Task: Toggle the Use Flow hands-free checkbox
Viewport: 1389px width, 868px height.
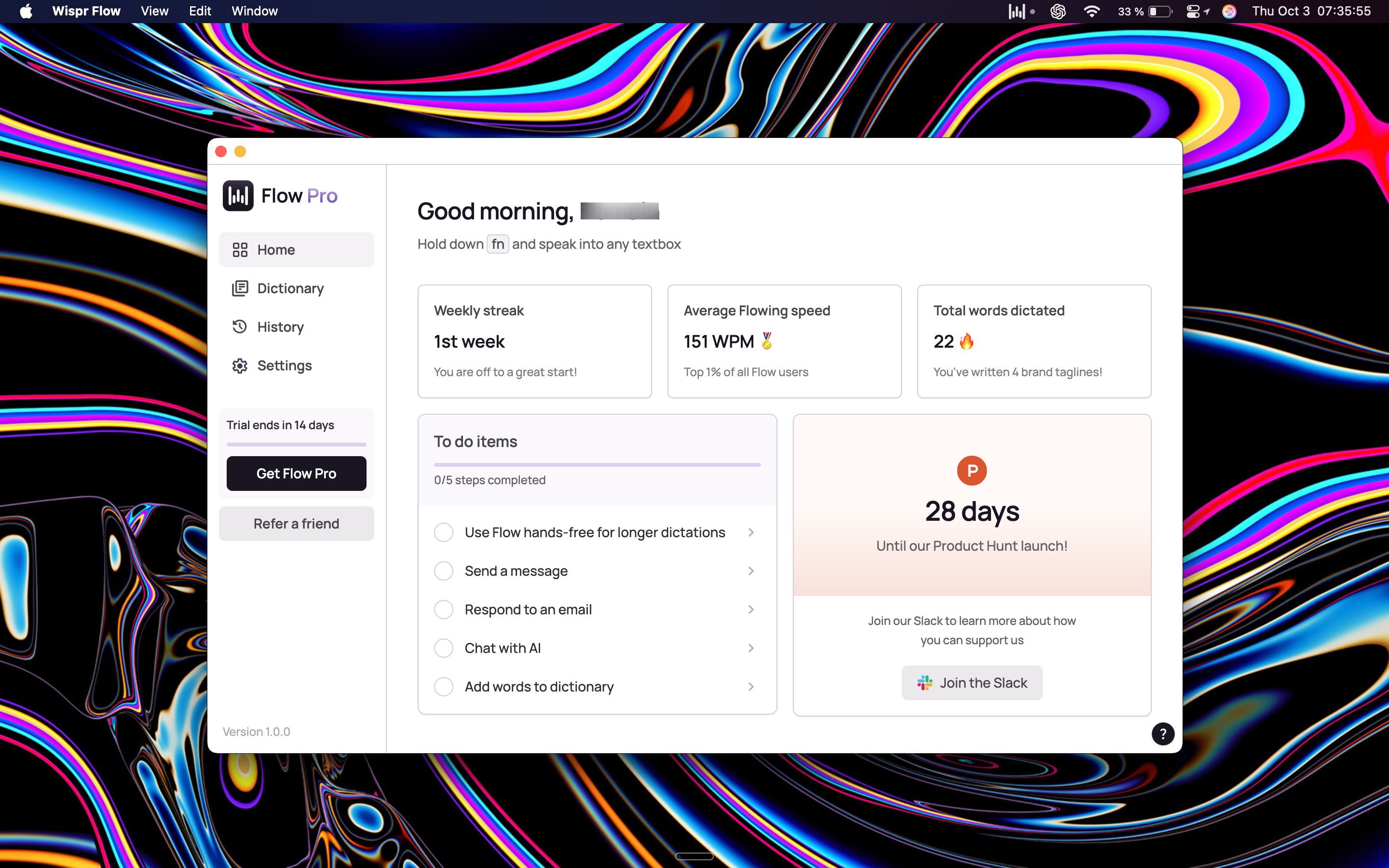Action: click(444, 532)
